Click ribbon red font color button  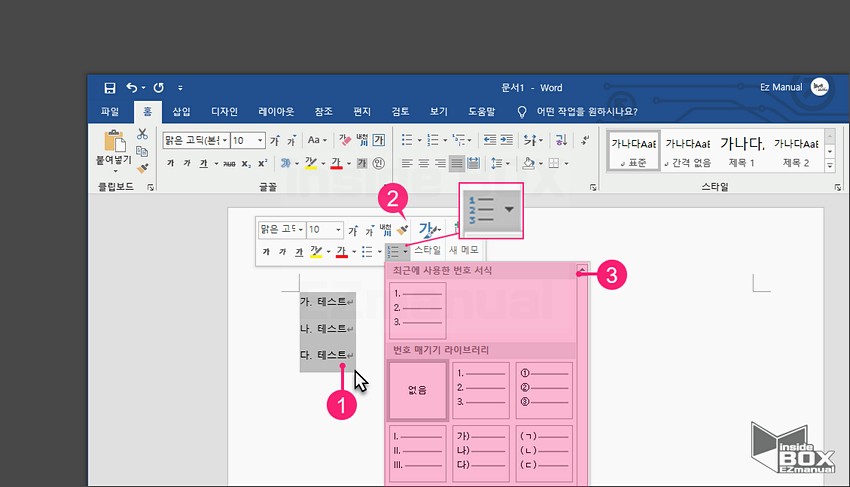(x=337, y=163)
